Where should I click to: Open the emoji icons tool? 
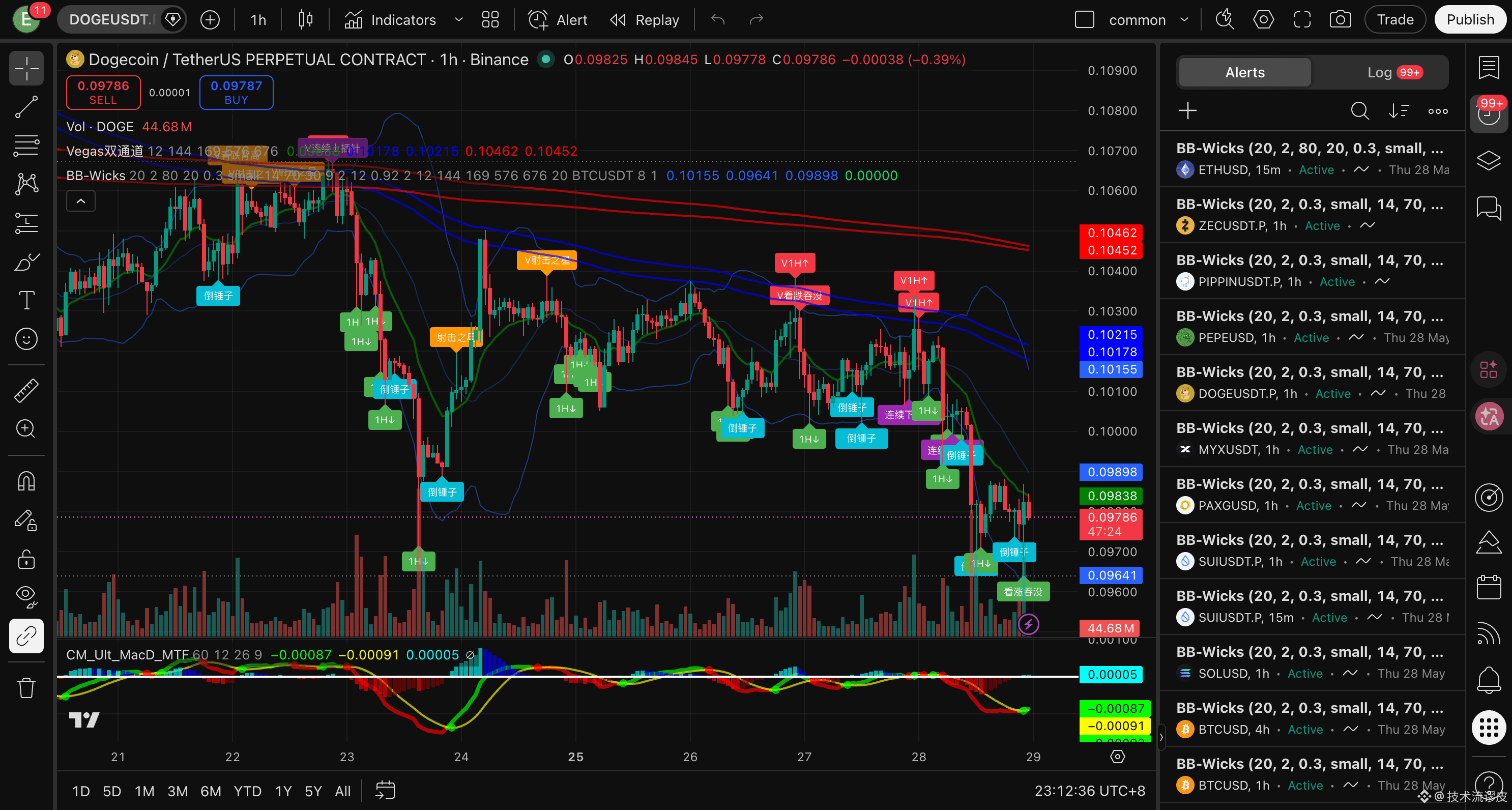point(26,339)
